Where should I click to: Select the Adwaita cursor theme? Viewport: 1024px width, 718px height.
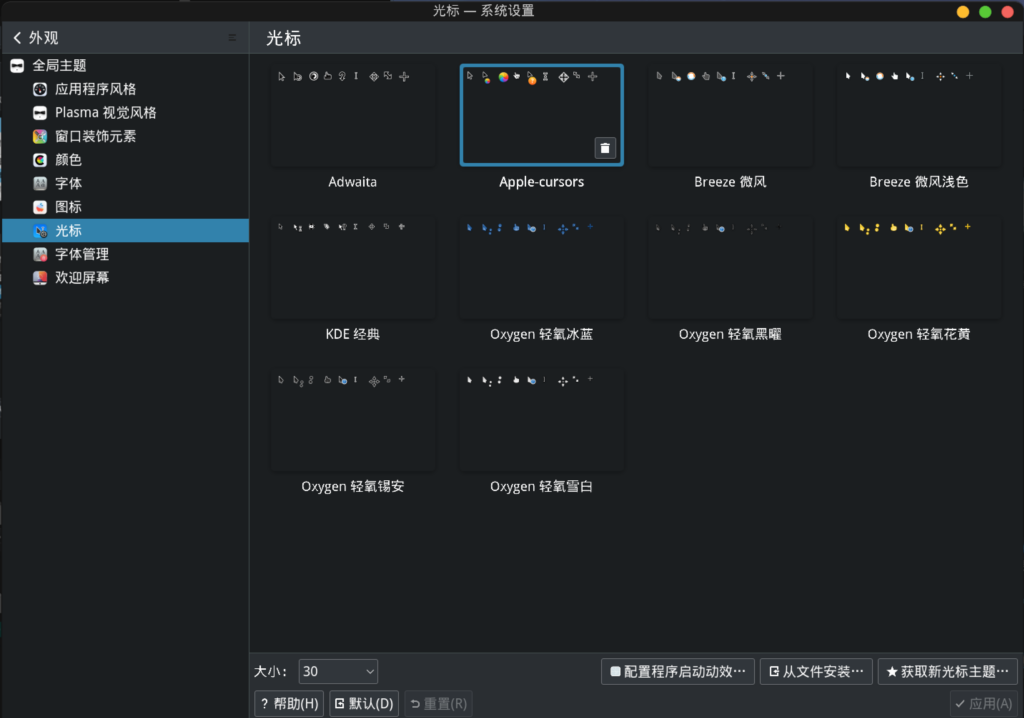(x=353, y=115)
